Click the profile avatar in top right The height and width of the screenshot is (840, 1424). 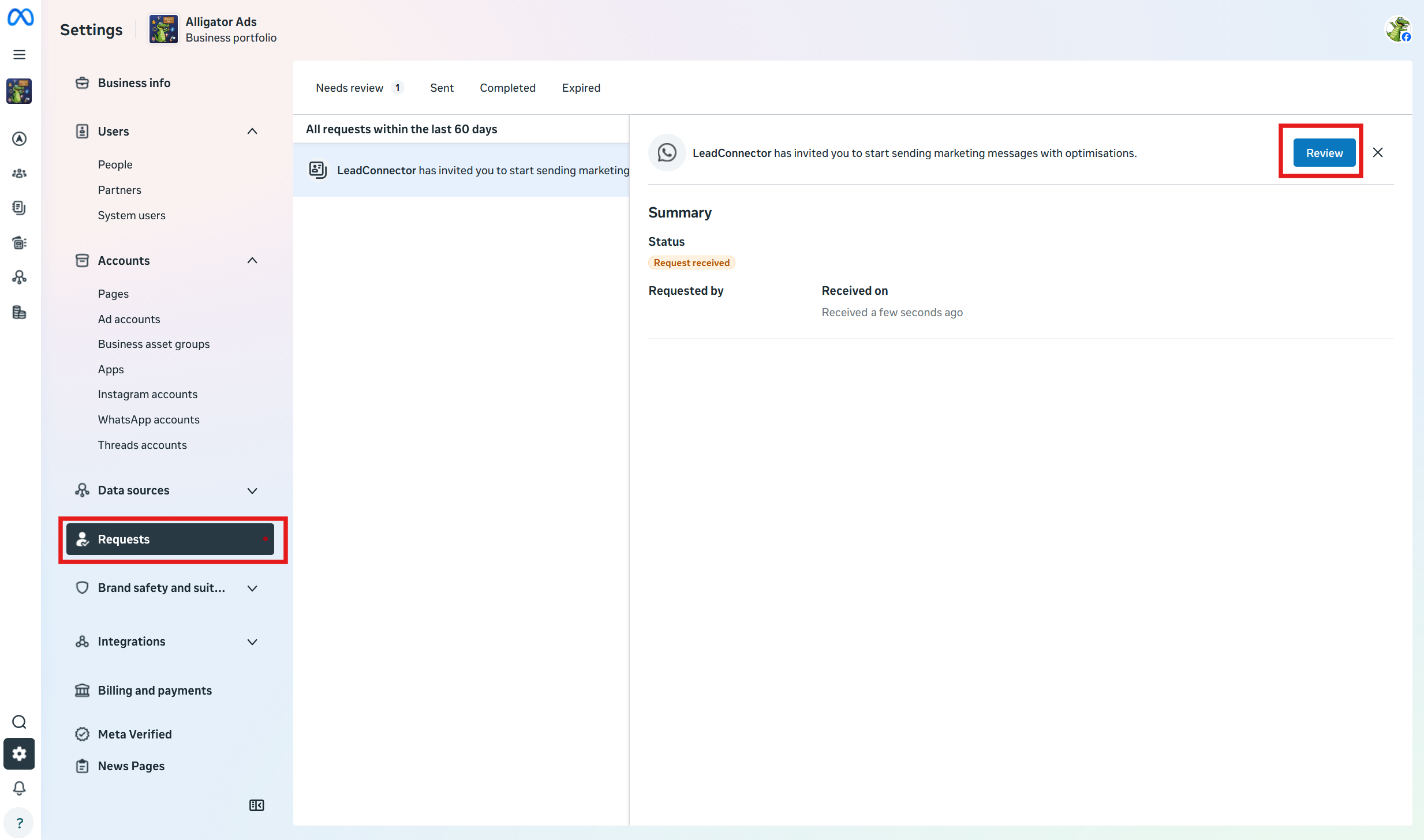pyautogui.click(x=1398, y=29)
